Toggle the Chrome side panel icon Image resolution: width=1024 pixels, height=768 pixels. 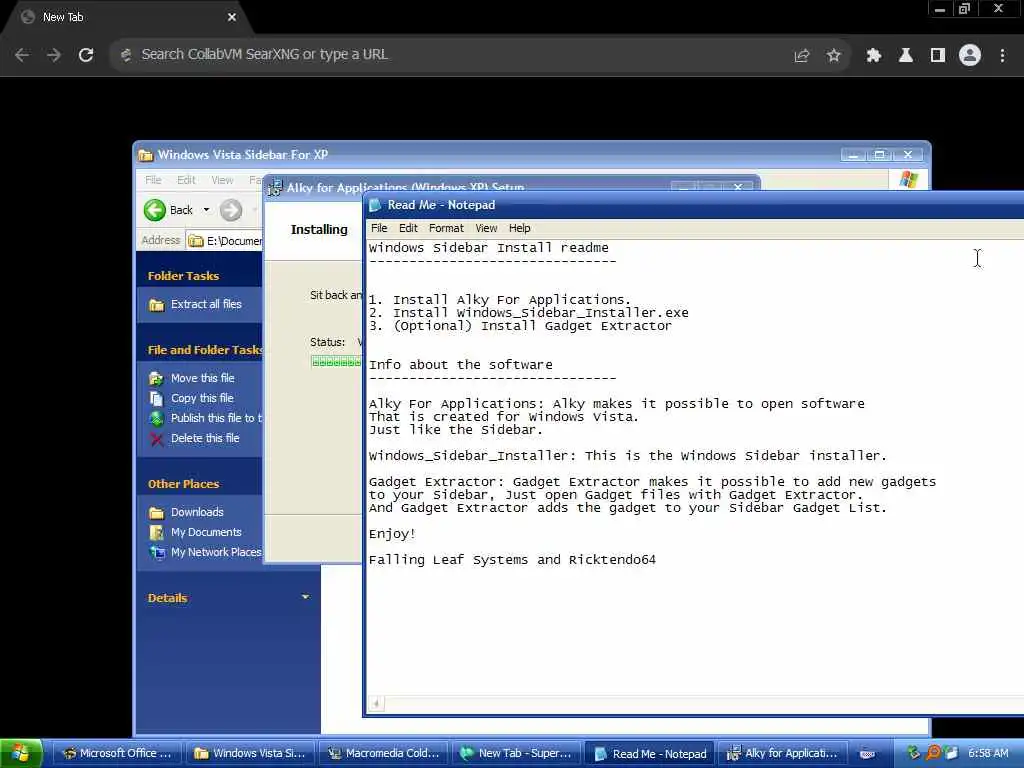click(937, 56)
